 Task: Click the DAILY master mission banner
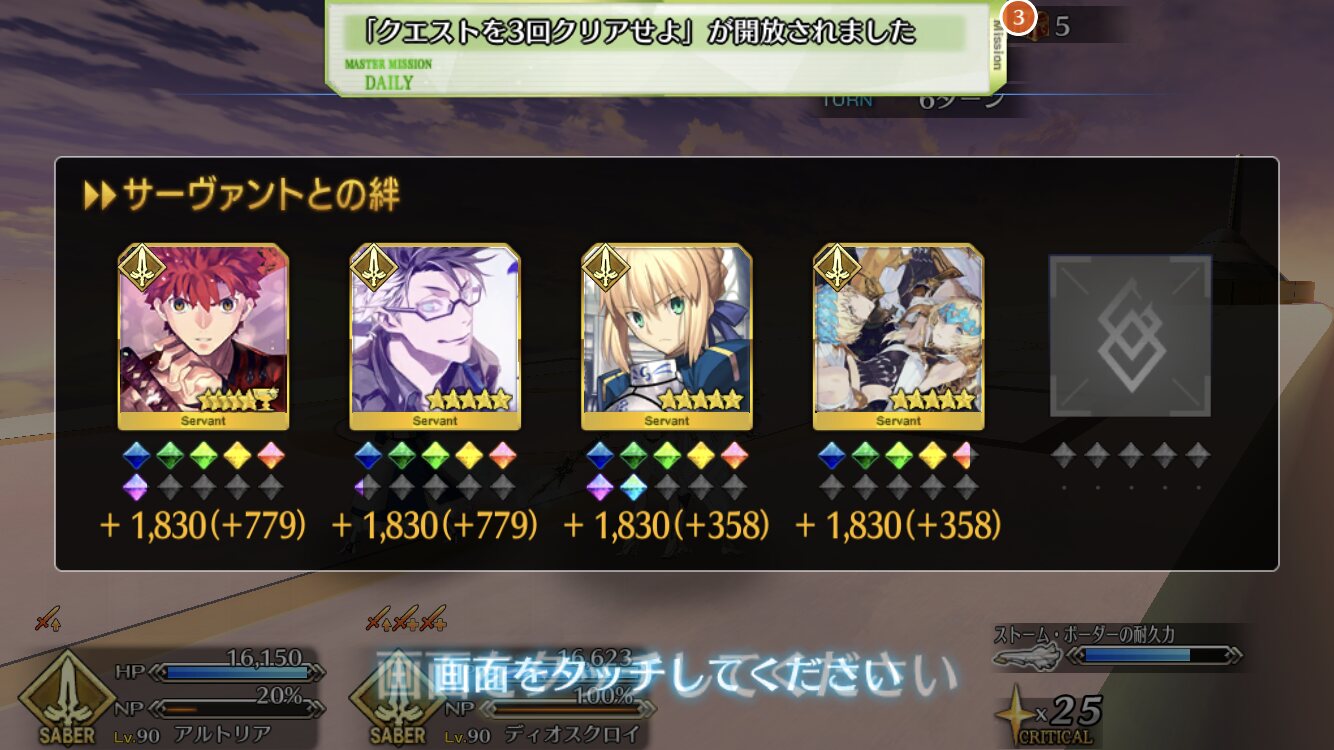665,47
